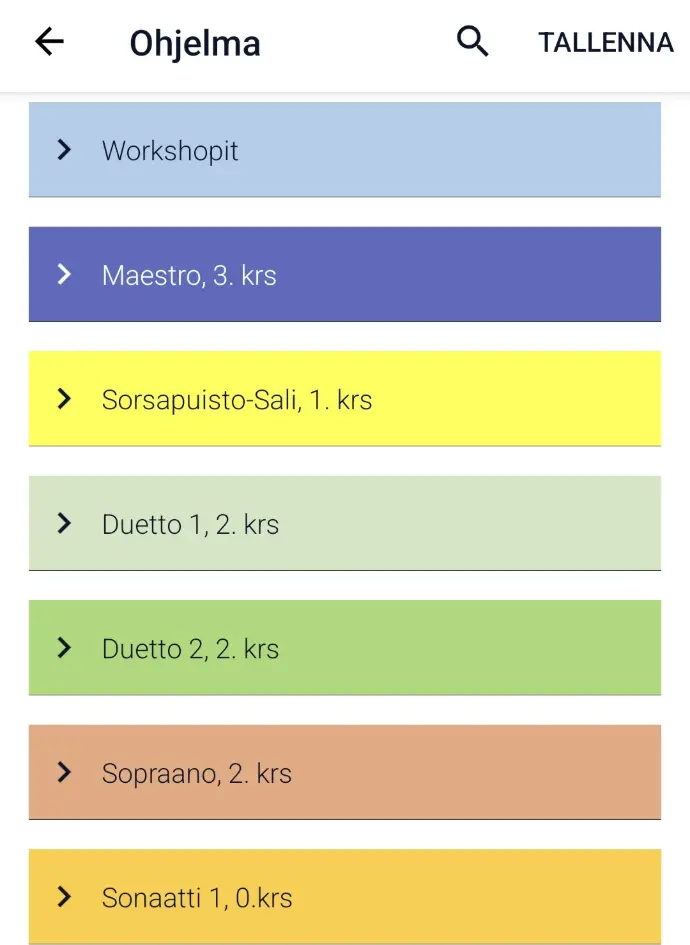
Task: Select the Workshopit label text
Action: coord(170,151)
